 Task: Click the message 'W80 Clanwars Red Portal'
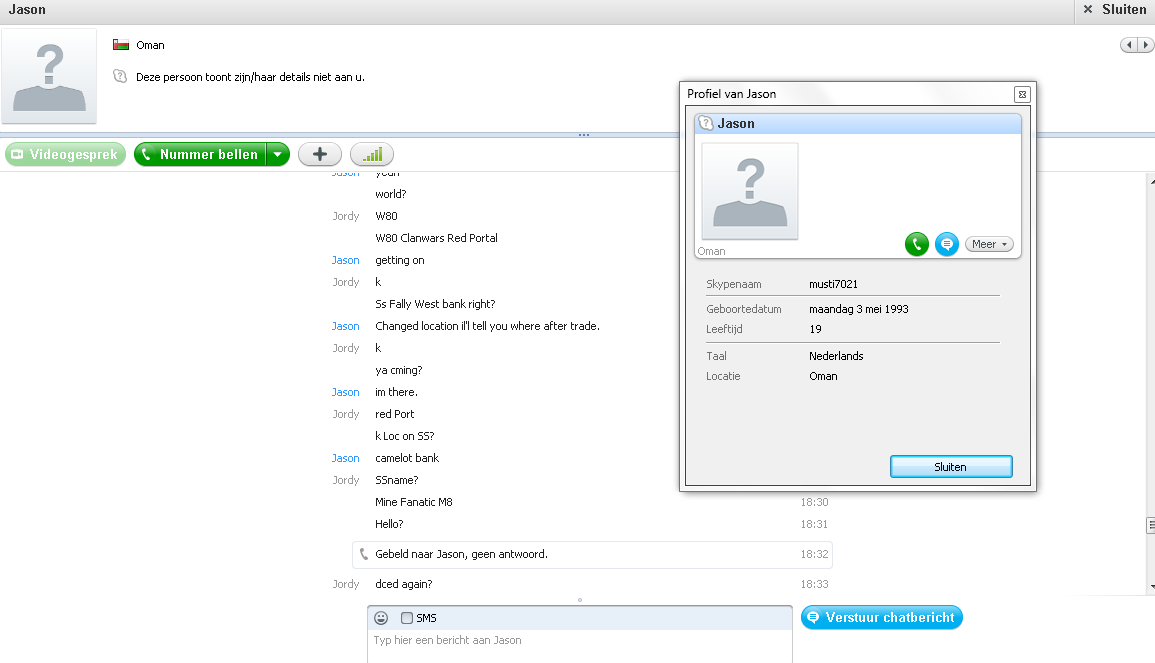pos(436,238)
